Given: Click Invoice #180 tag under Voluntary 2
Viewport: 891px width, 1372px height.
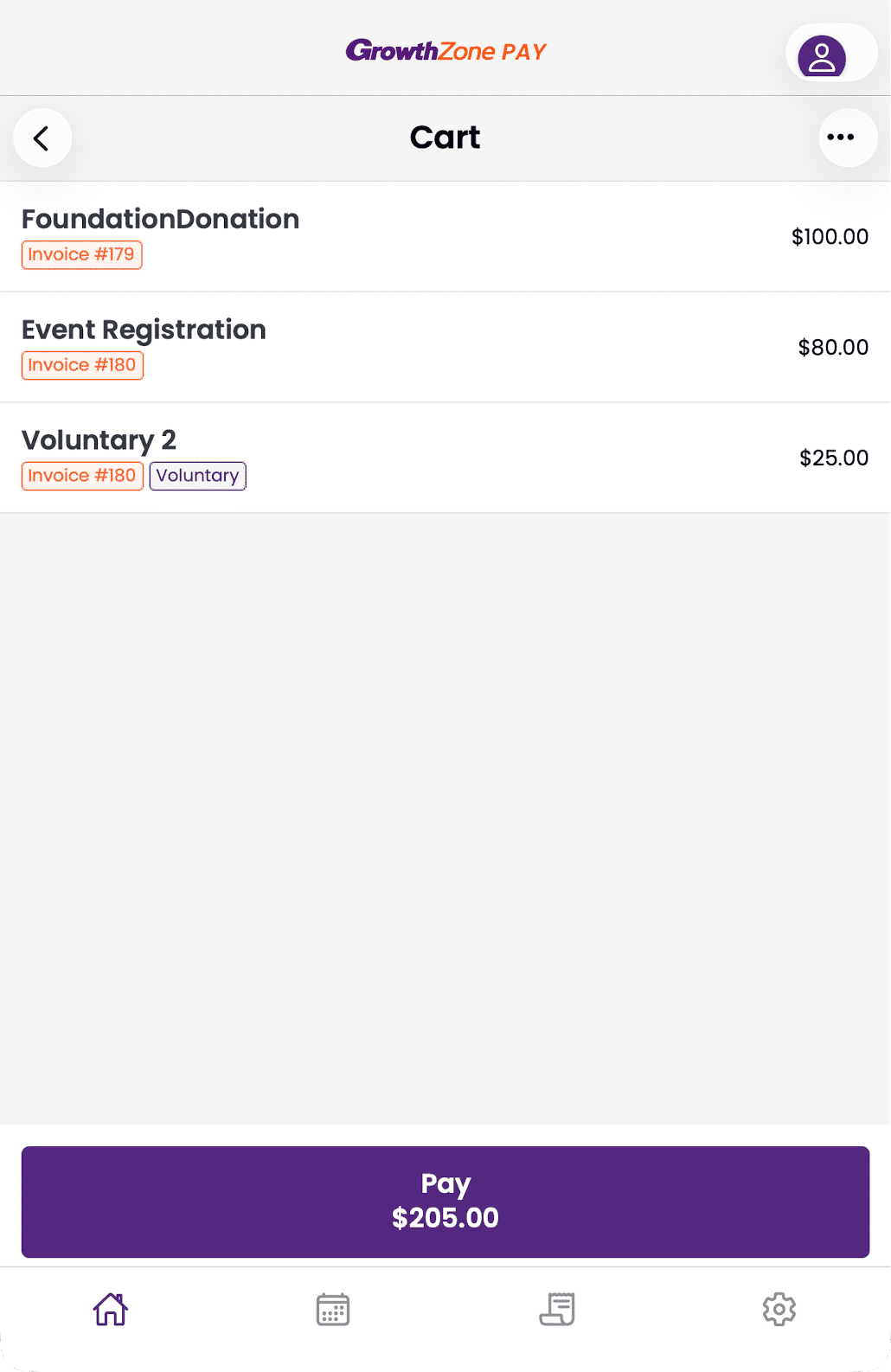Looking at the screenshot, I should pyautogui.click(x=82, y=476).
